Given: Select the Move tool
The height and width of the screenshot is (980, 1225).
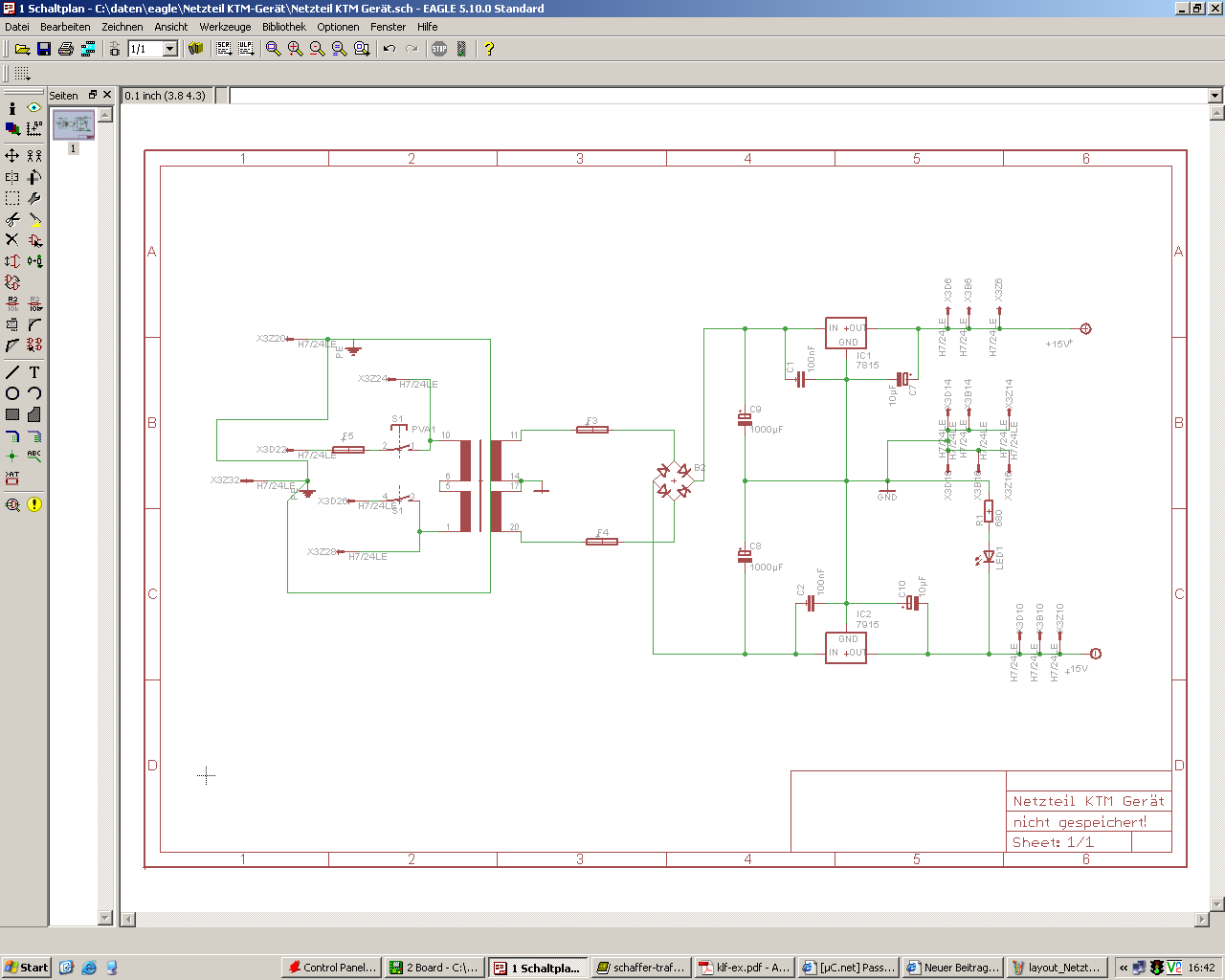Looking at the screenshot, I should (12, 155).
